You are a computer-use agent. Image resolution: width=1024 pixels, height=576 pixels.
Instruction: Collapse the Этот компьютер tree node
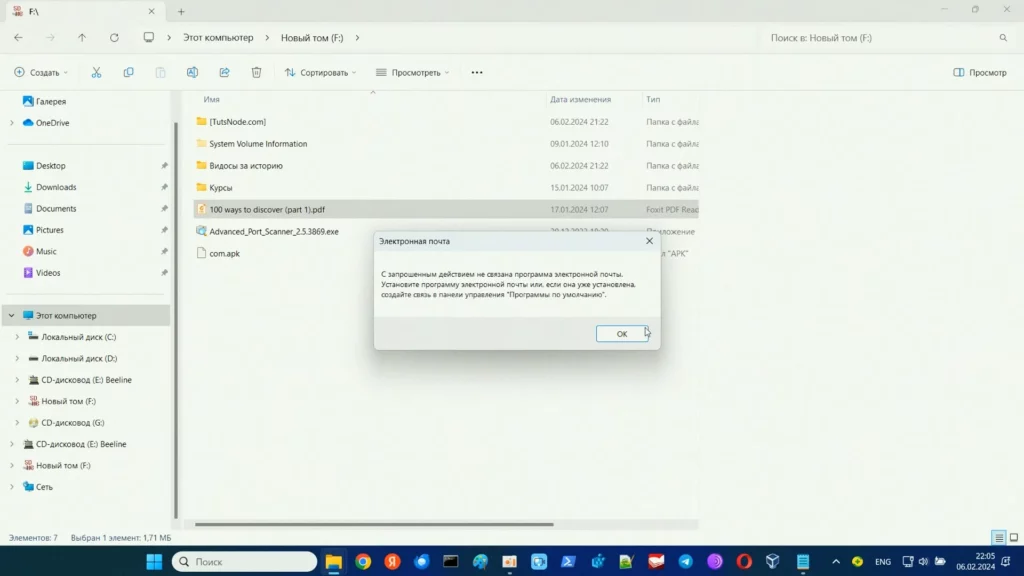point(12,315)
